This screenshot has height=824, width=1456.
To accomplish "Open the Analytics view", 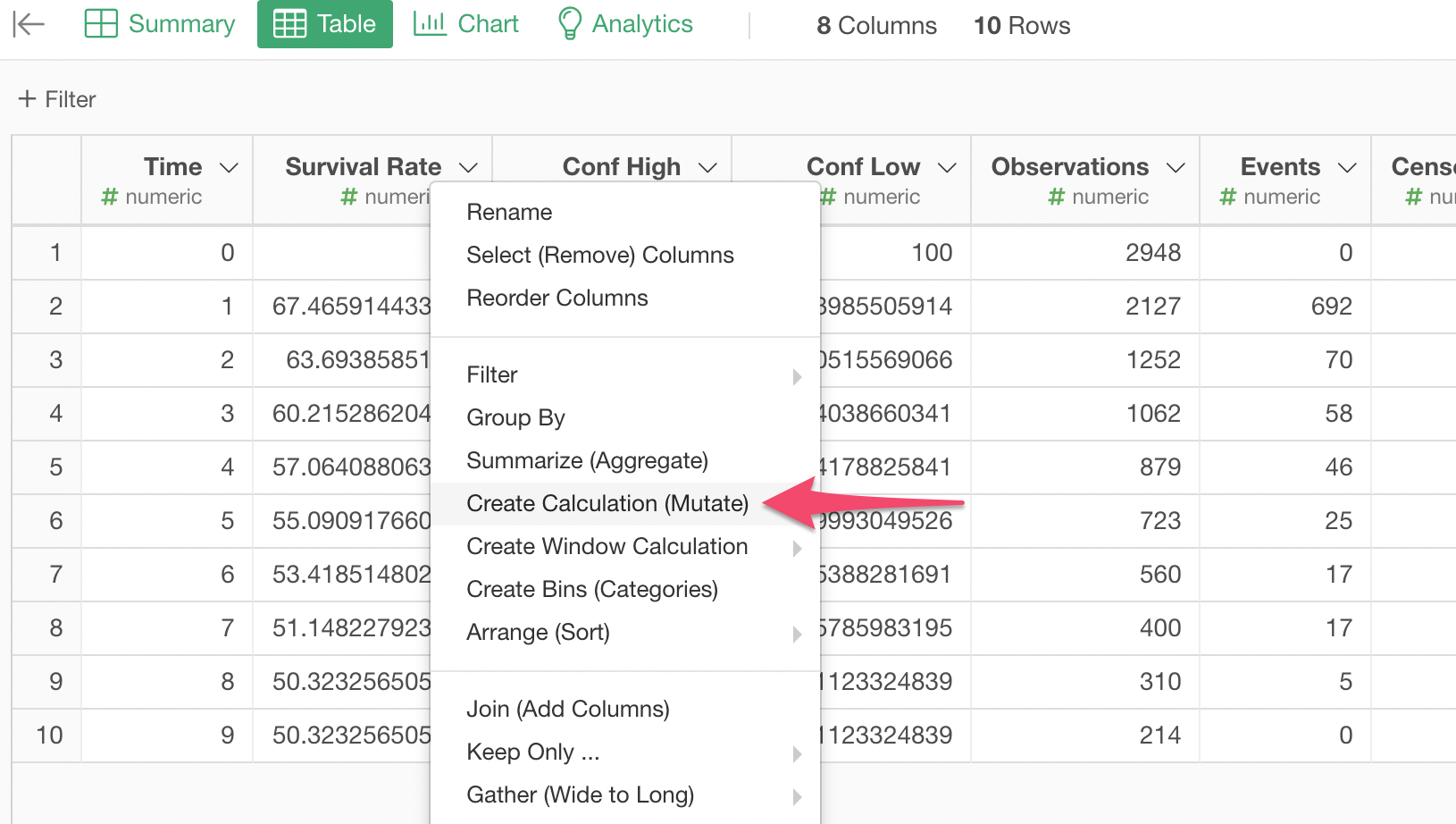I will (x=624, y=24).
